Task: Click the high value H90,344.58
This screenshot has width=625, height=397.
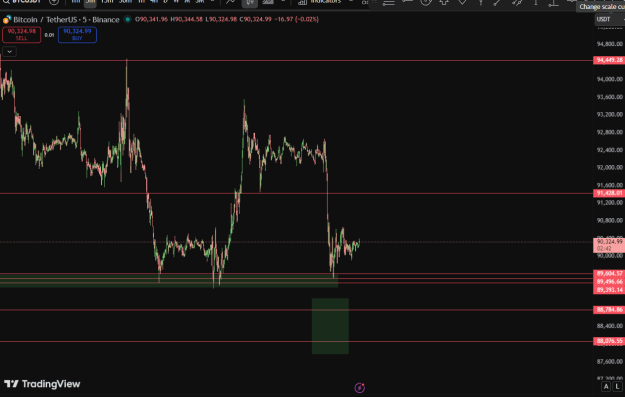Action: (x=186, y=19)
